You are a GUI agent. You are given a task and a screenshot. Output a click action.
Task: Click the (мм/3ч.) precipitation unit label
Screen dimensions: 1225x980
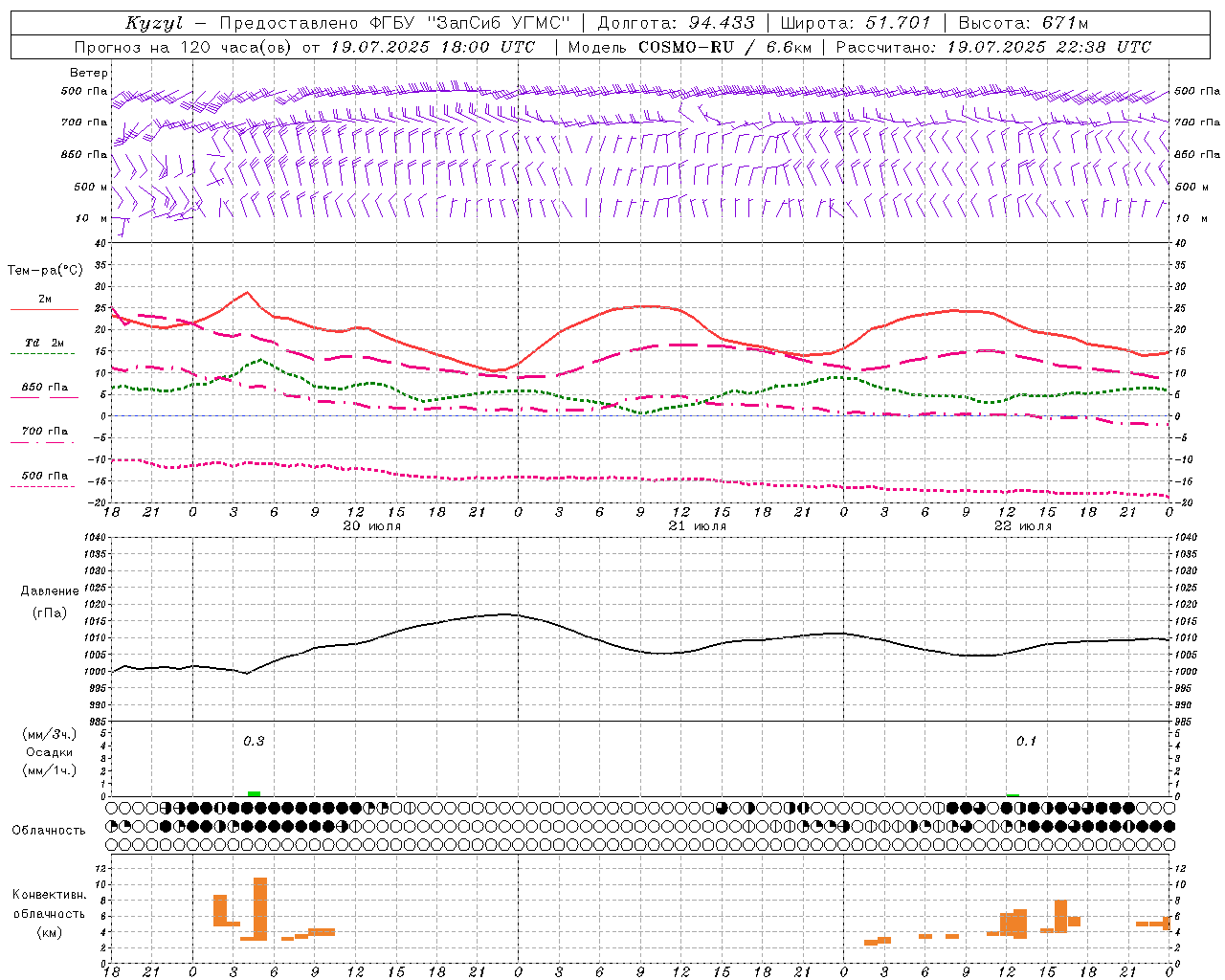tap(50, 734)
